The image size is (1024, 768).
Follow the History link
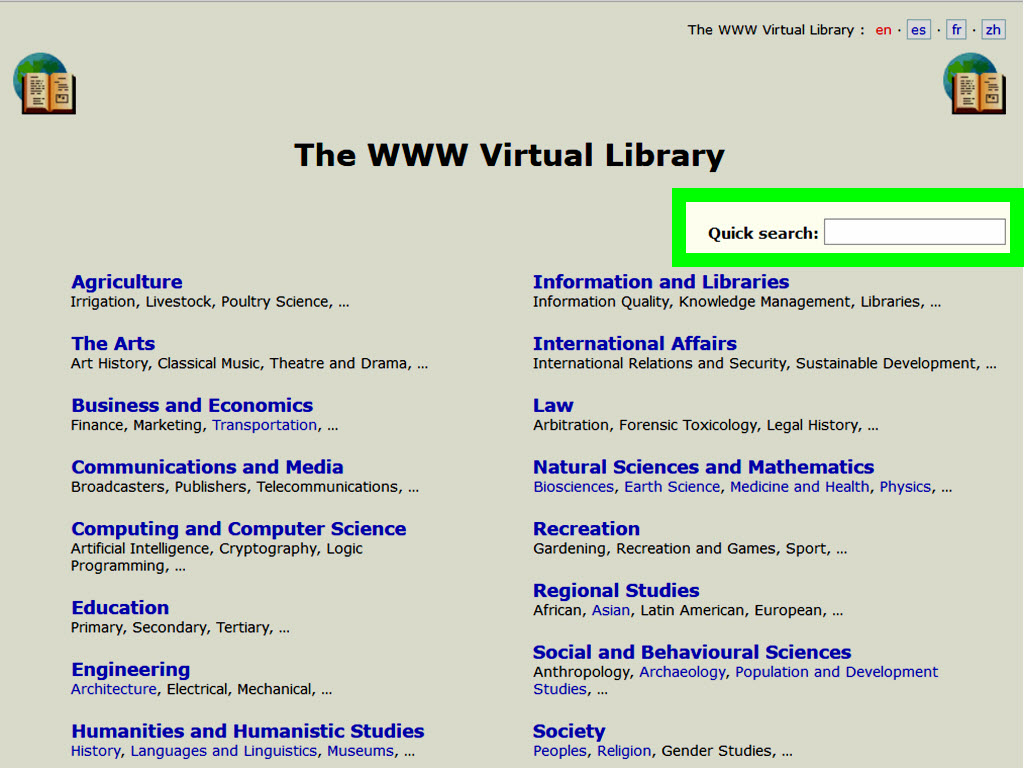[x=96, y=751]
